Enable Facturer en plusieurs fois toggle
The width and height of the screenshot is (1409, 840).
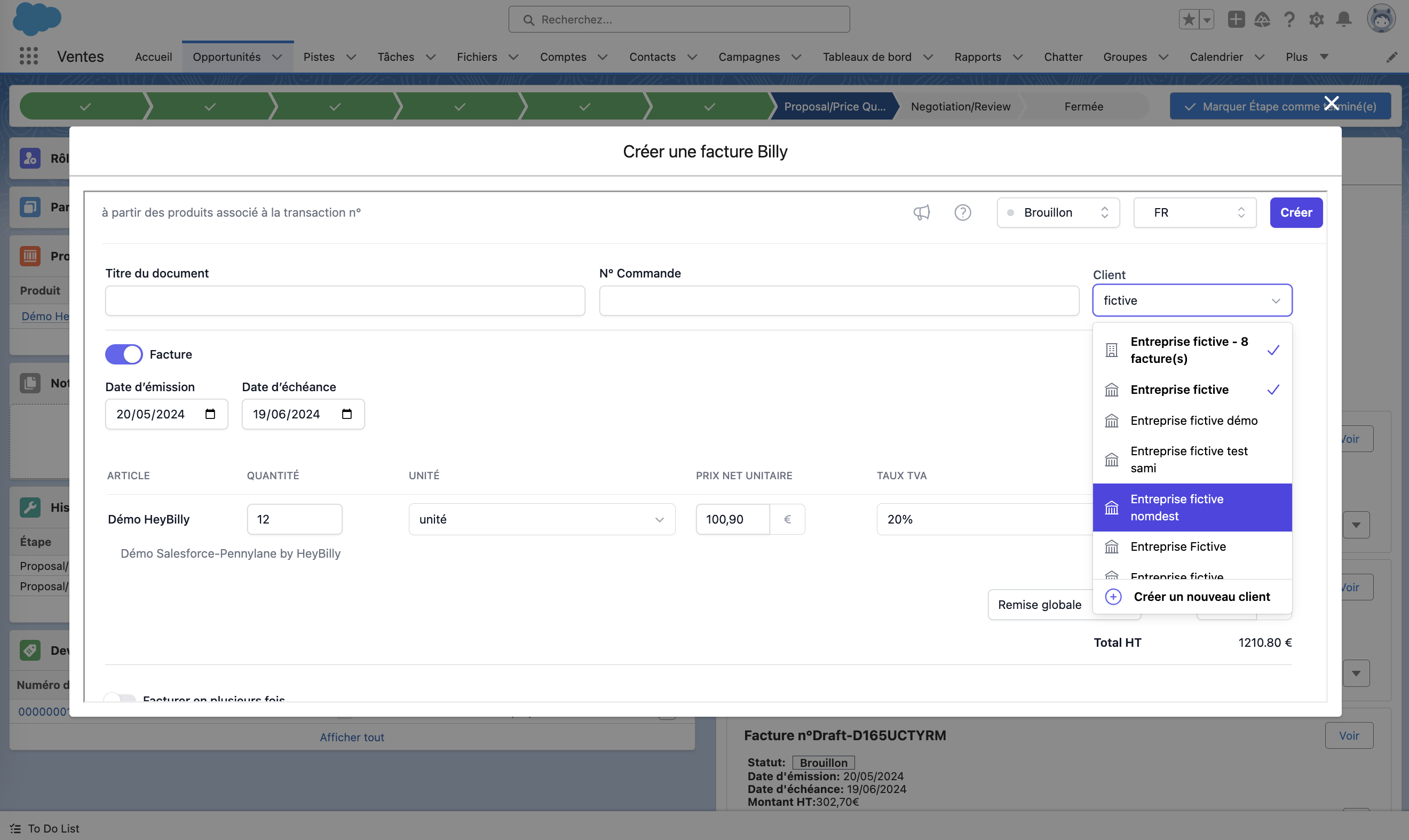(x=120, y=699)
